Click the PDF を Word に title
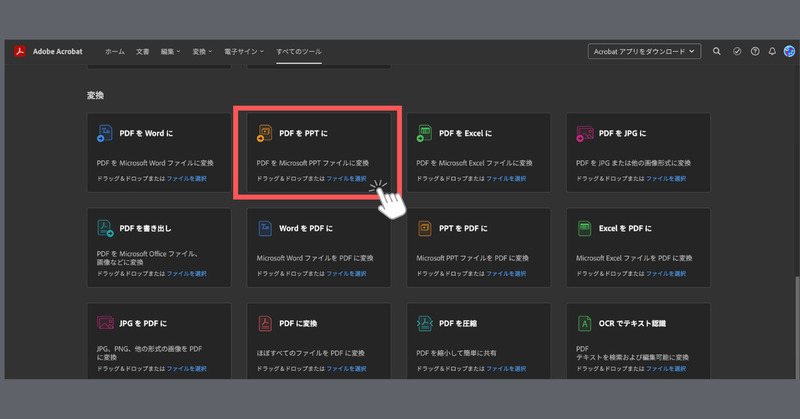Viewport: 800px width, 419px height. (x=146, y=133)
